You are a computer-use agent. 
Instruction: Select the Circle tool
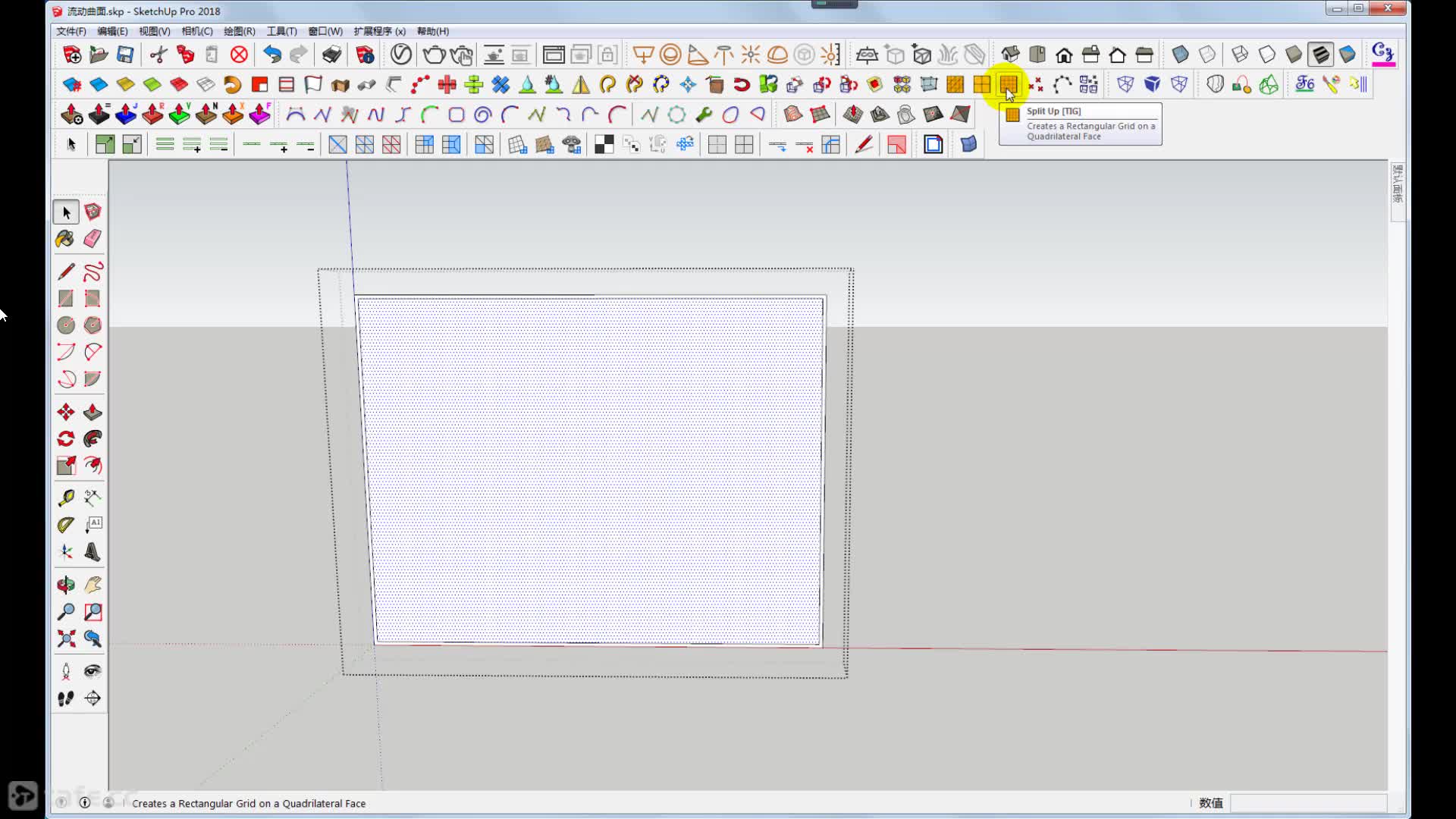[66, 325]
